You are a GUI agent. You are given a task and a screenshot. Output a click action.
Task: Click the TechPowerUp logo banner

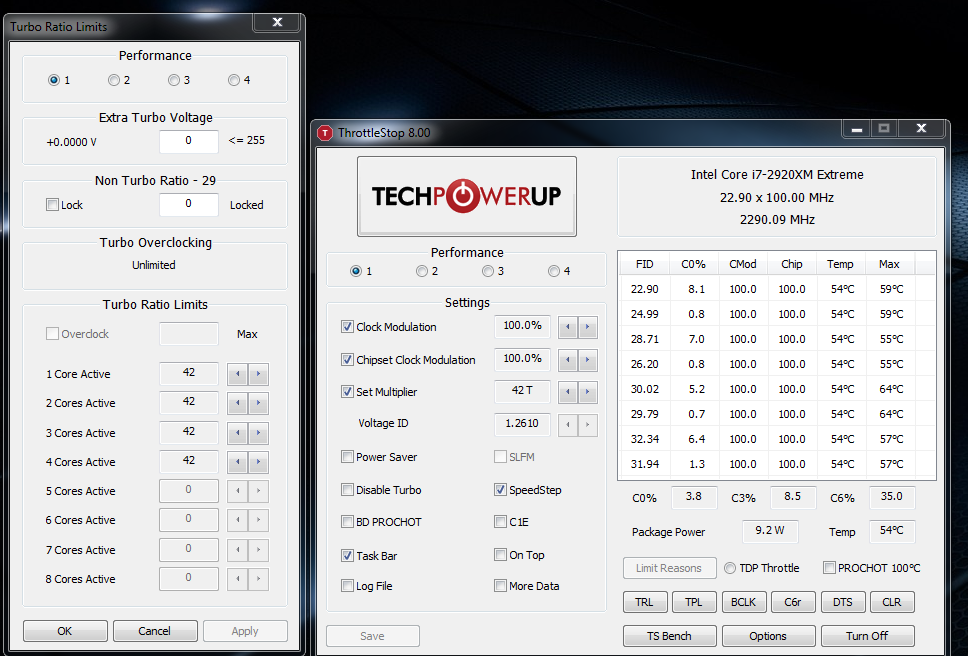point(467,196)
